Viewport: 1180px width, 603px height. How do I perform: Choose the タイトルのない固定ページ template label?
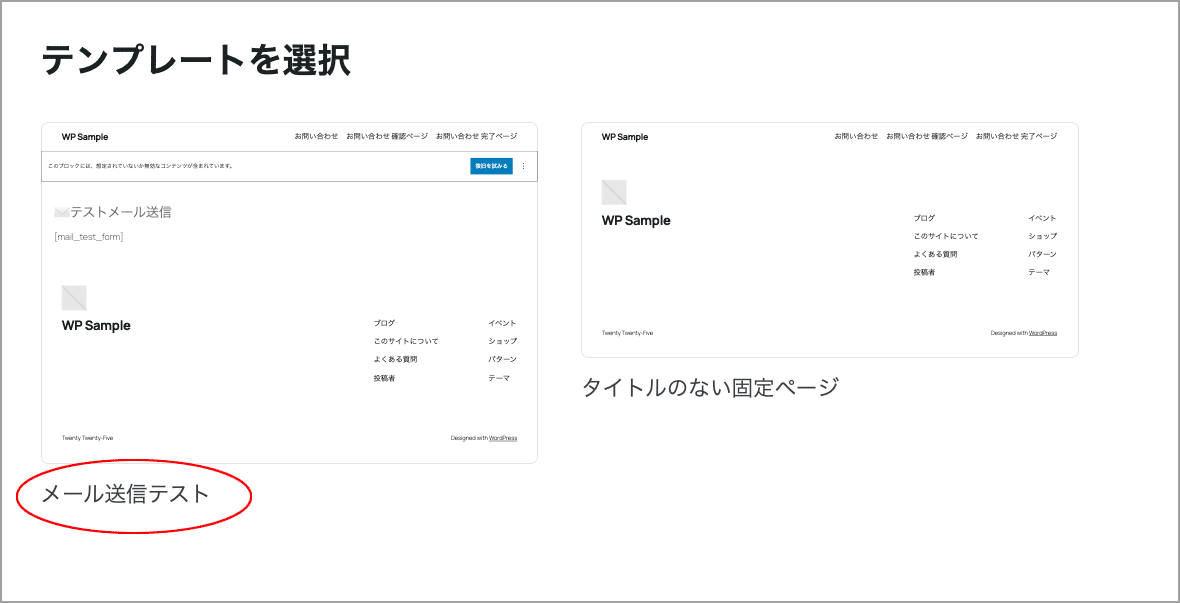[x=710, y=387]
